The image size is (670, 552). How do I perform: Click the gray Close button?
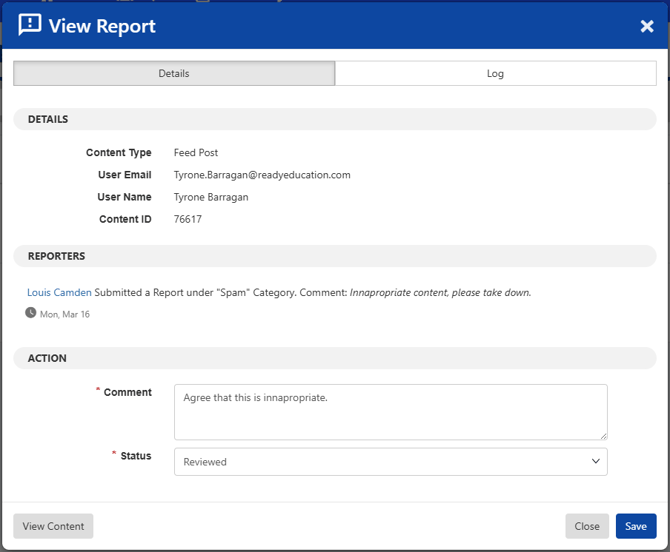coord(587,526)
